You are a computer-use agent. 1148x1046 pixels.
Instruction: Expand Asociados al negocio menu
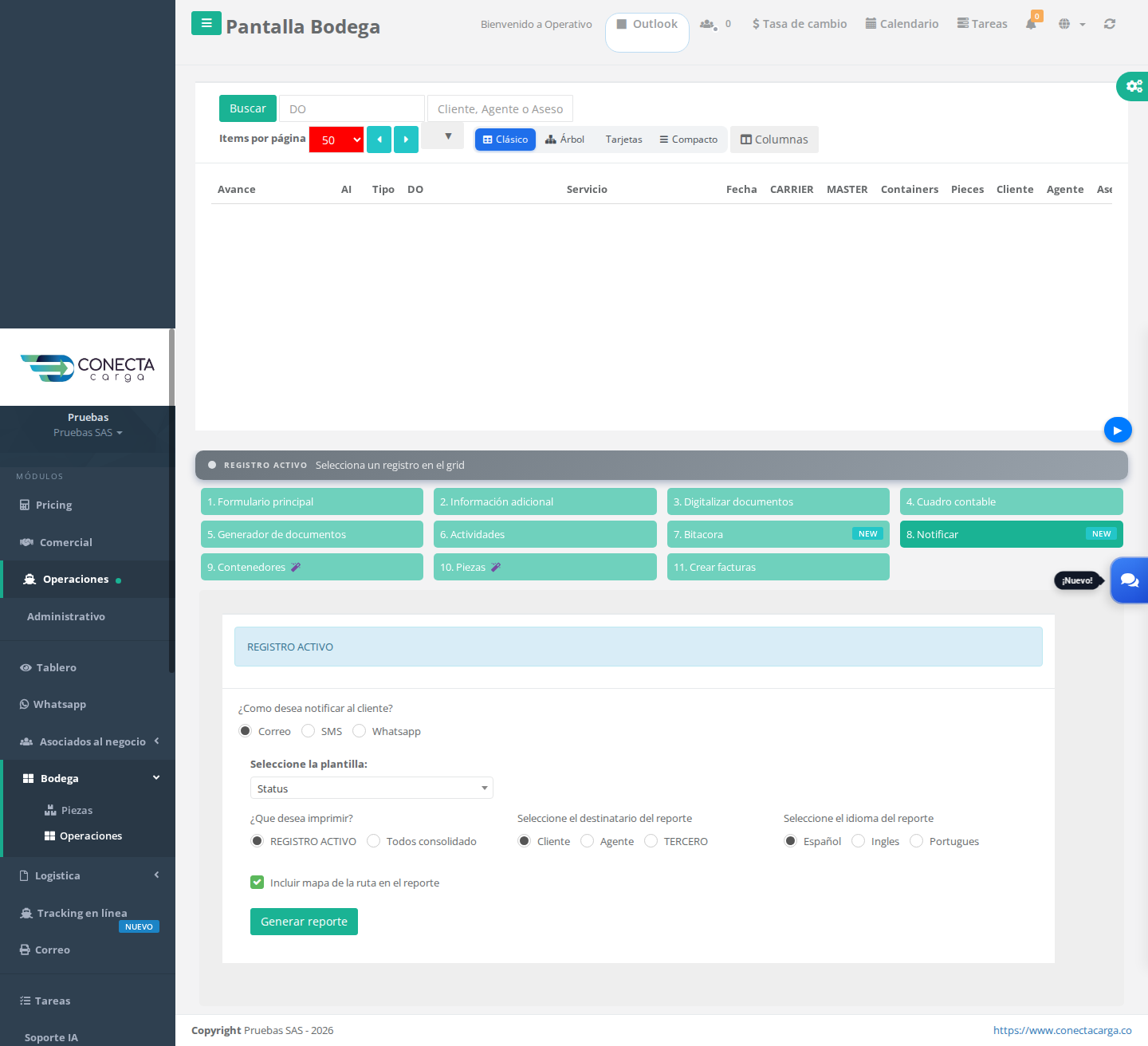[88, 741]
